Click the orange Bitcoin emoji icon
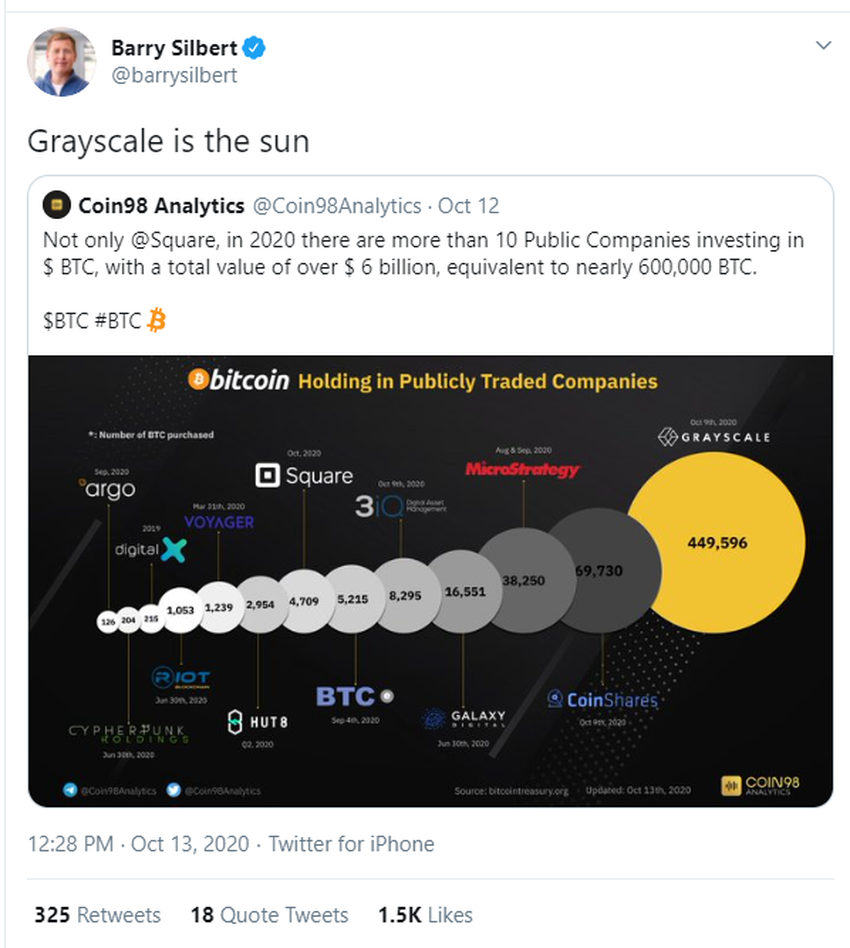Image resolution: width=850 pixels, height=948 pixels. [x=156, y=320]
